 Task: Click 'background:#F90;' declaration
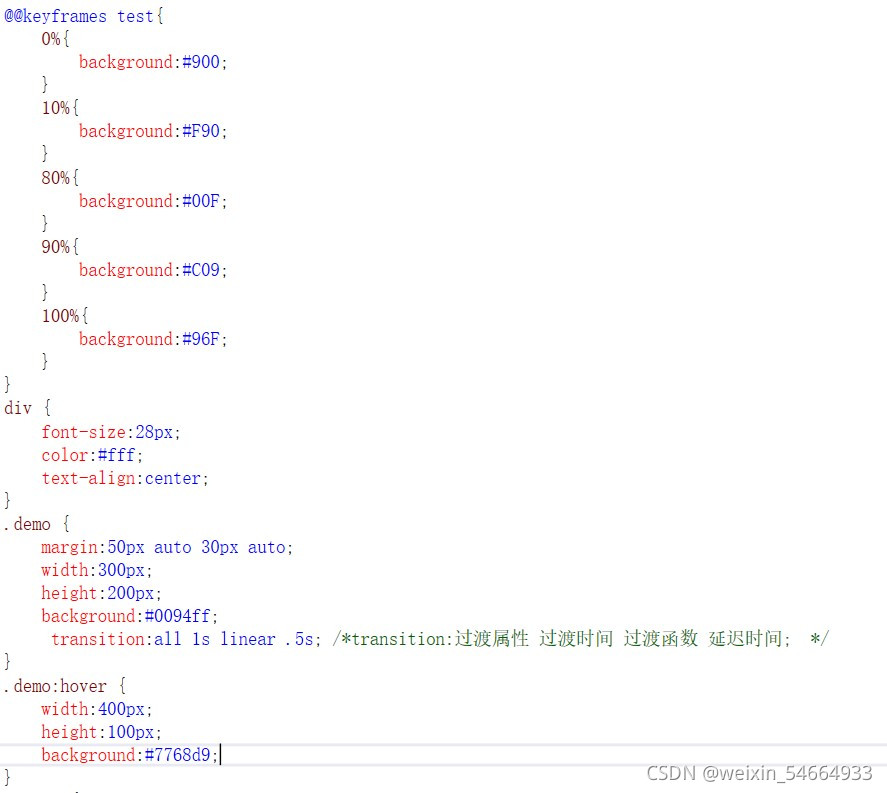pos(153,131)
